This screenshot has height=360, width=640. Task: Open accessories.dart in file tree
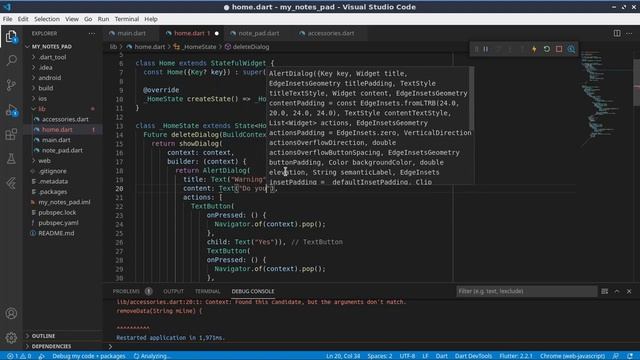[x=65, y=119]
